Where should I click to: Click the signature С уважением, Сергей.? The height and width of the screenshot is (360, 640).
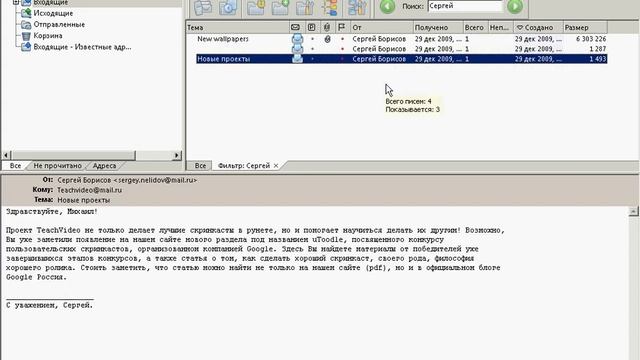[50, 305]
